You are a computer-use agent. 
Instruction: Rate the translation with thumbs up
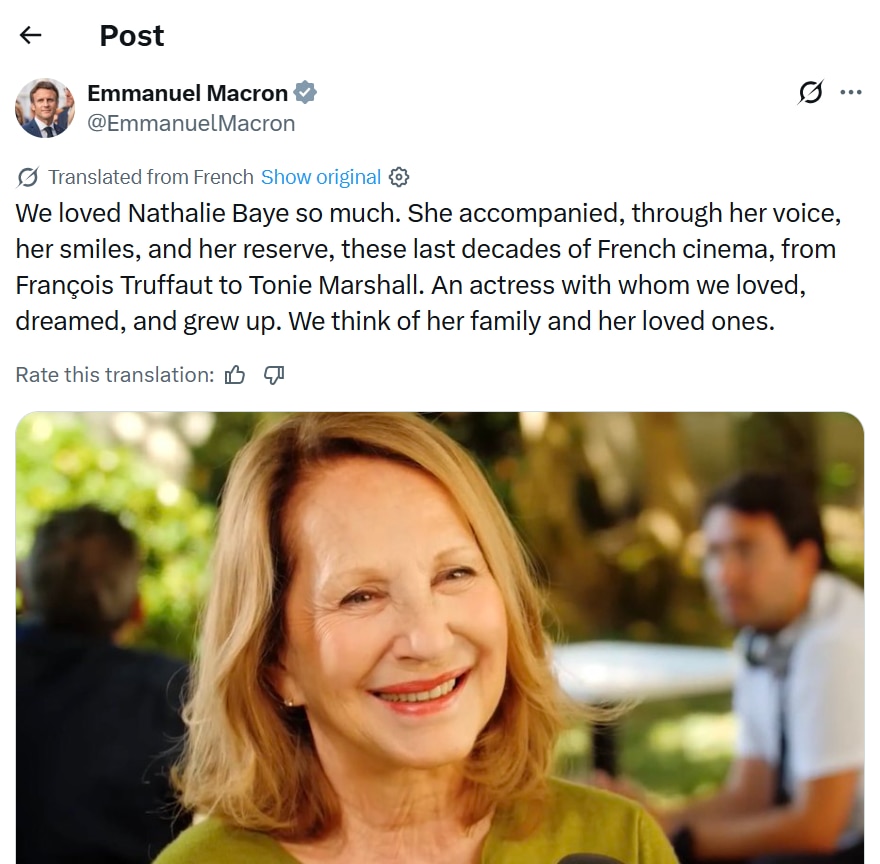click(x=235, y=375)
